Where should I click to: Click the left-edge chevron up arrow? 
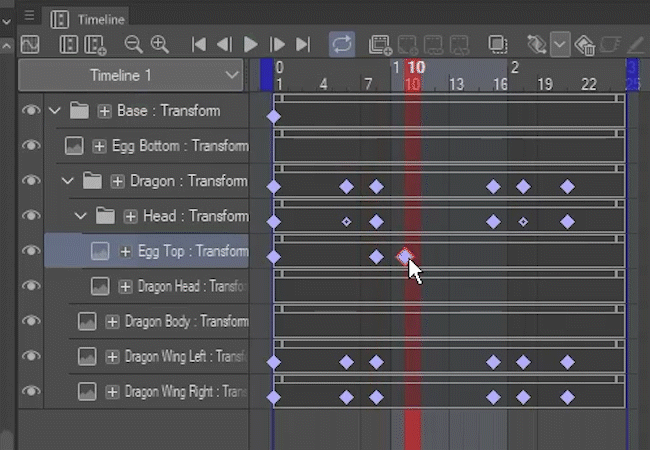coord(6,46)
